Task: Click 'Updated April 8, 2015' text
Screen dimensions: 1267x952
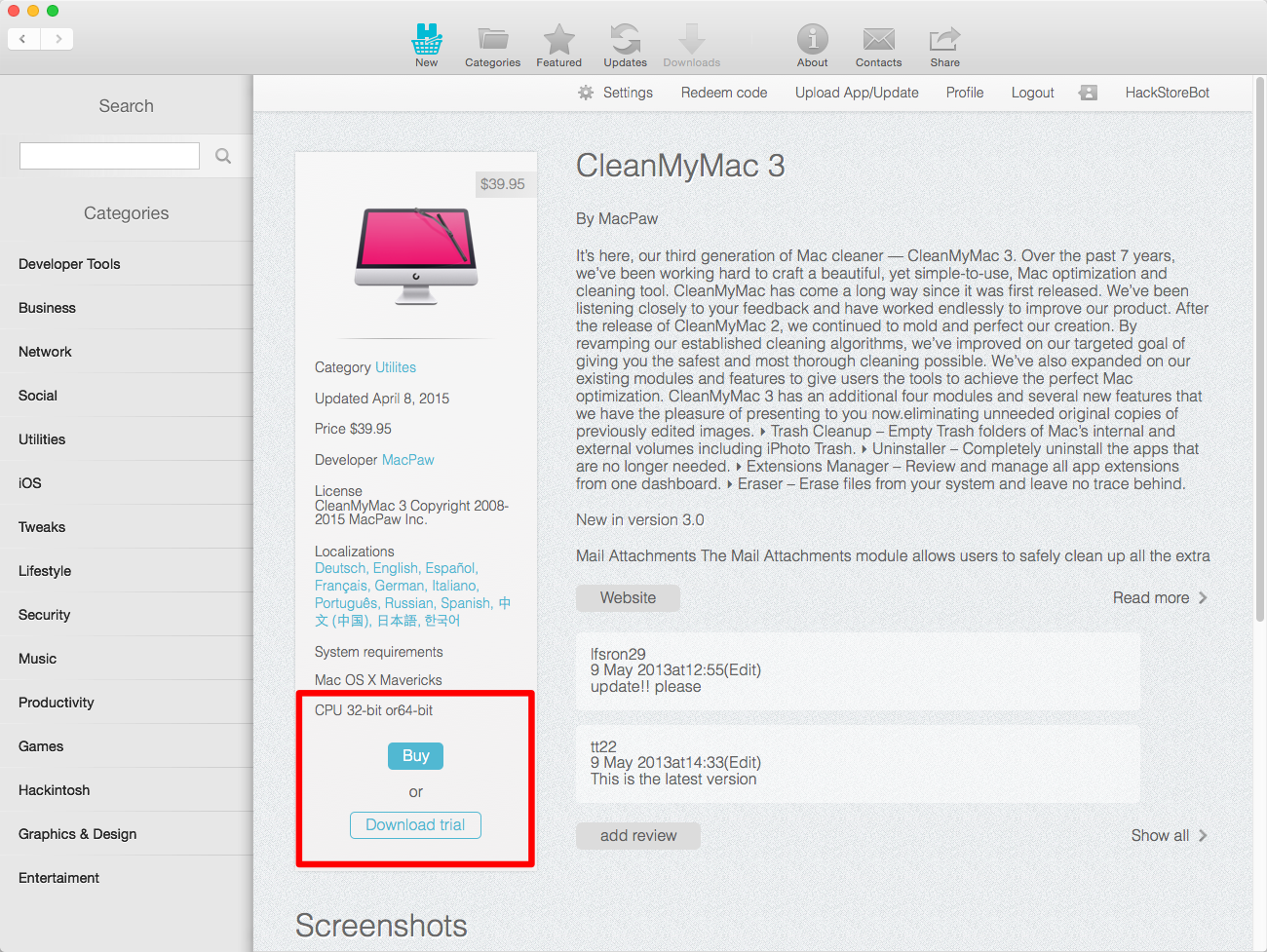Action: coord(382,399)
